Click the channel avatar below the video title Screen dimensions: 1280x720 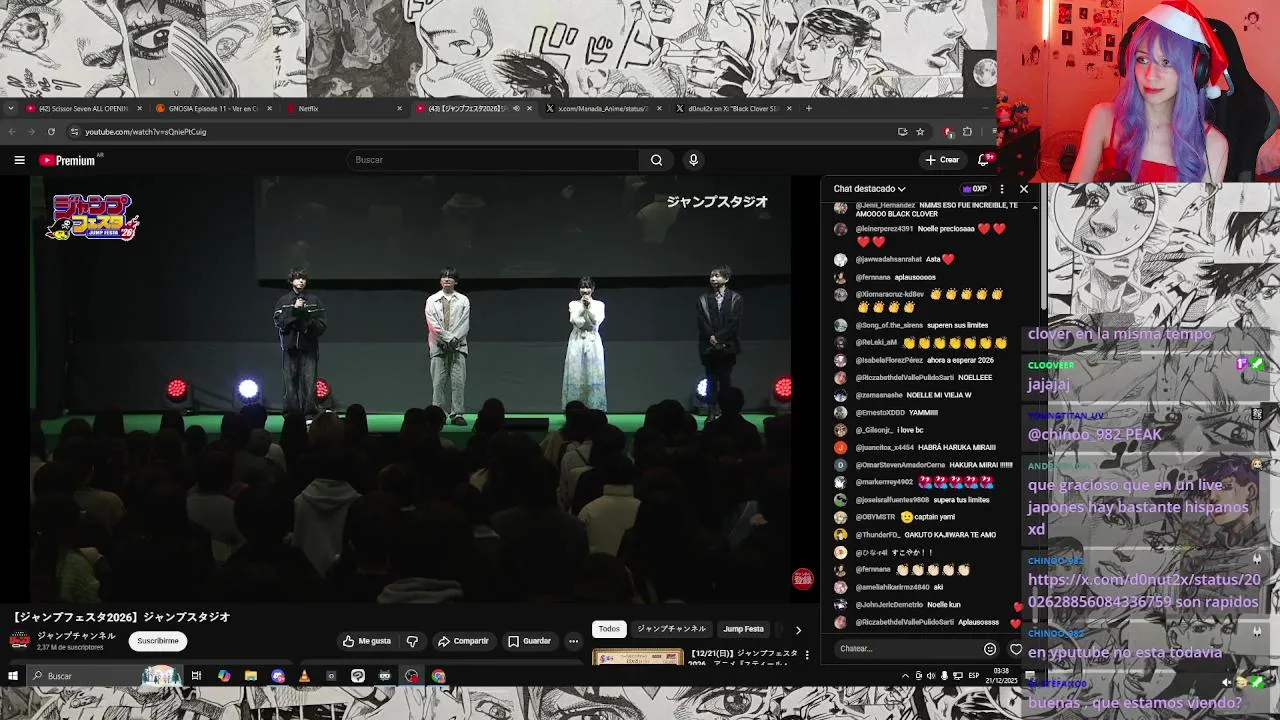(x=20, y=641)
